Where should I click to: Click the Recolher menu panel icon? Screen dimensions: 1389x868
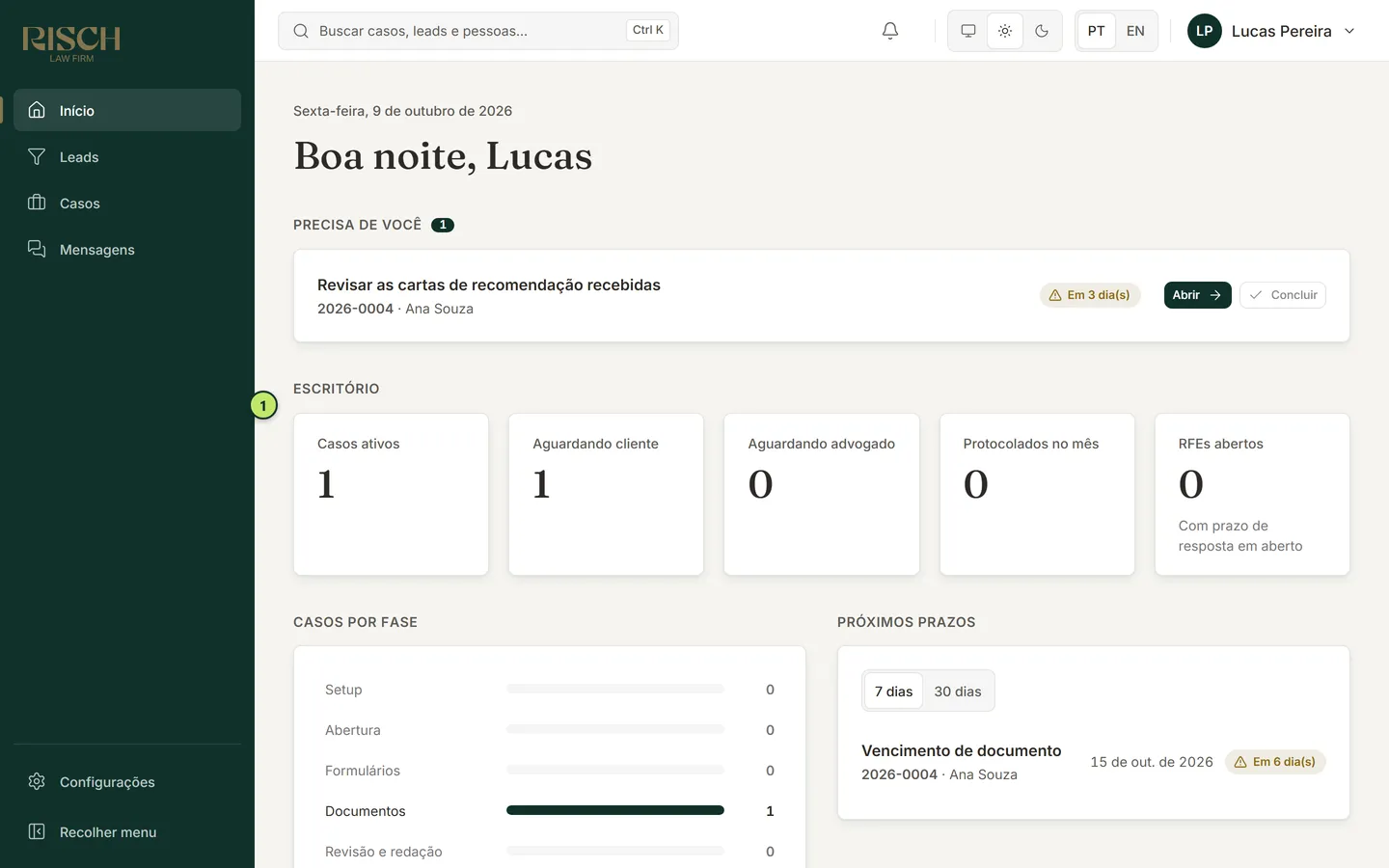tap(37, 831)
